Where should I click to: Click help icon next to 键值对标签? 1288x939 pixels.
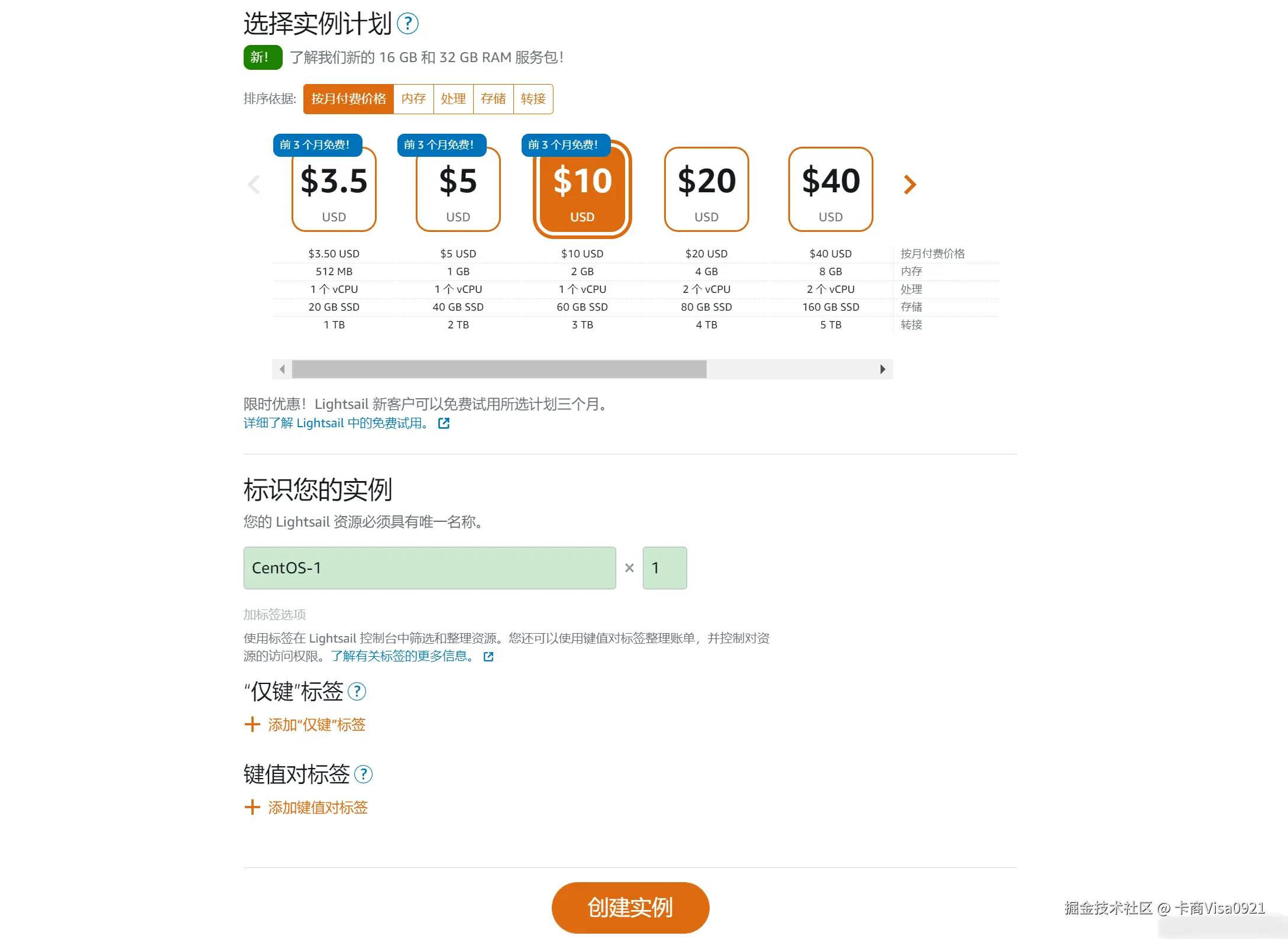click(x=363, y=774)
